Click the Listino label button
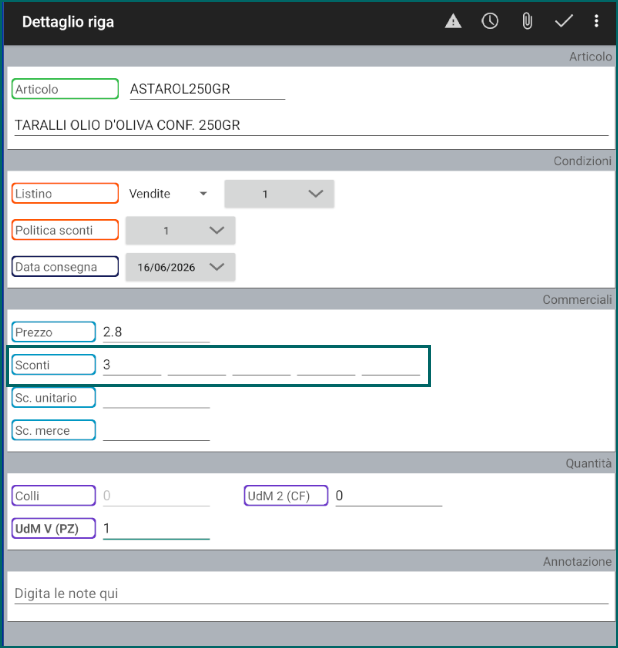Viewport: 618px width, 648px height. click(65, 193)
